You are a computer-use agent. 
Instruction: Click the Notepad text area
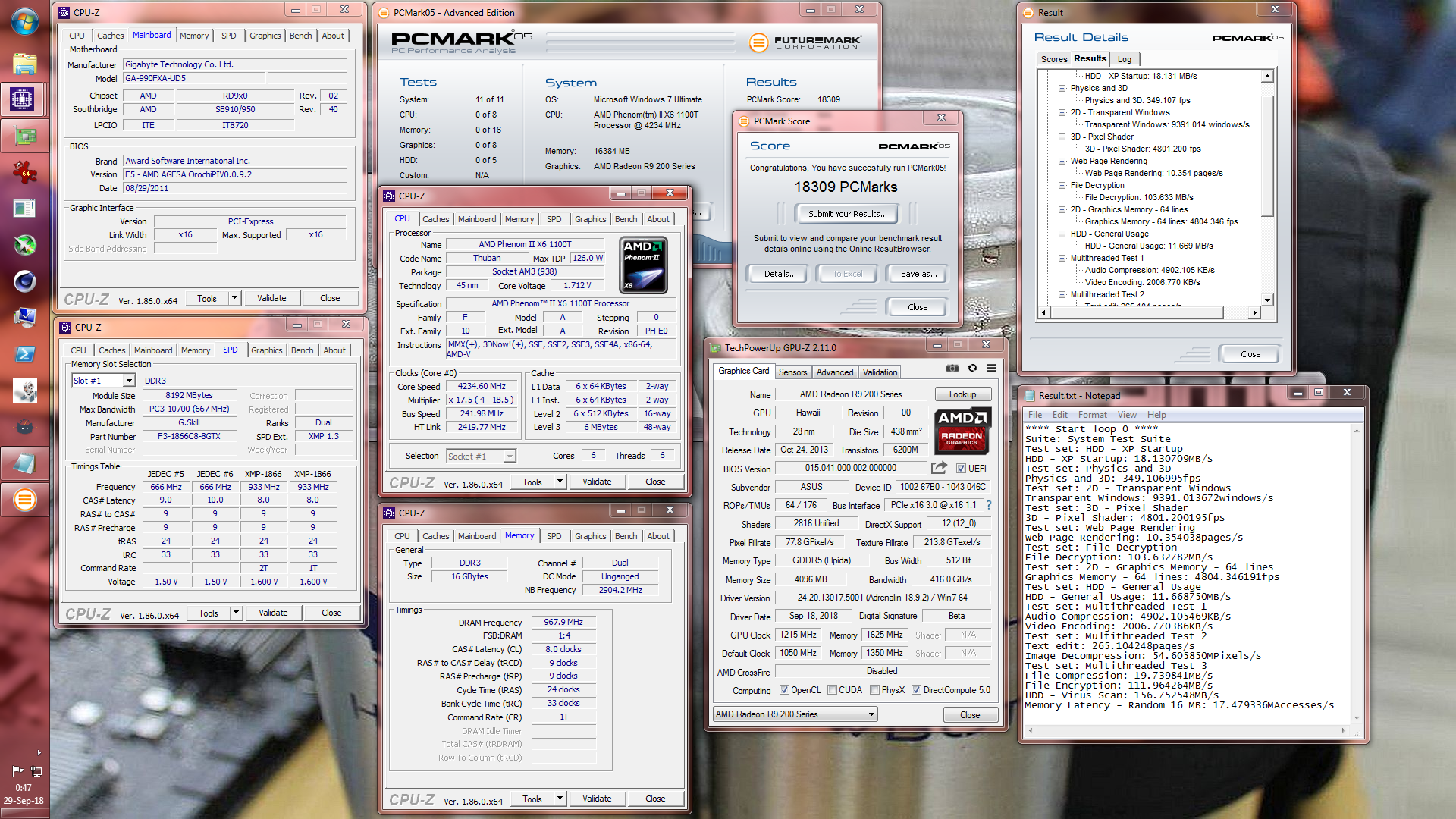(x=1188, y=573)
